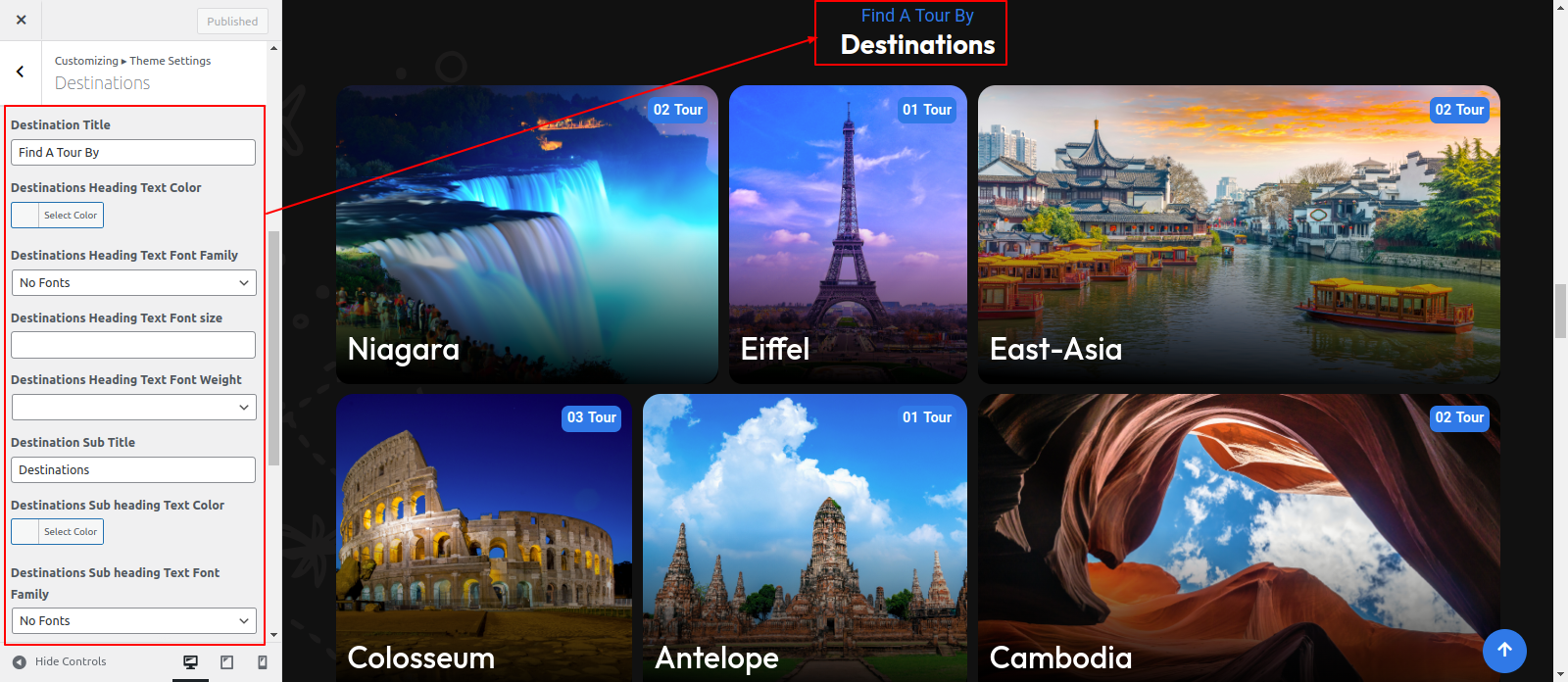Click the Published button

(232, 22)
